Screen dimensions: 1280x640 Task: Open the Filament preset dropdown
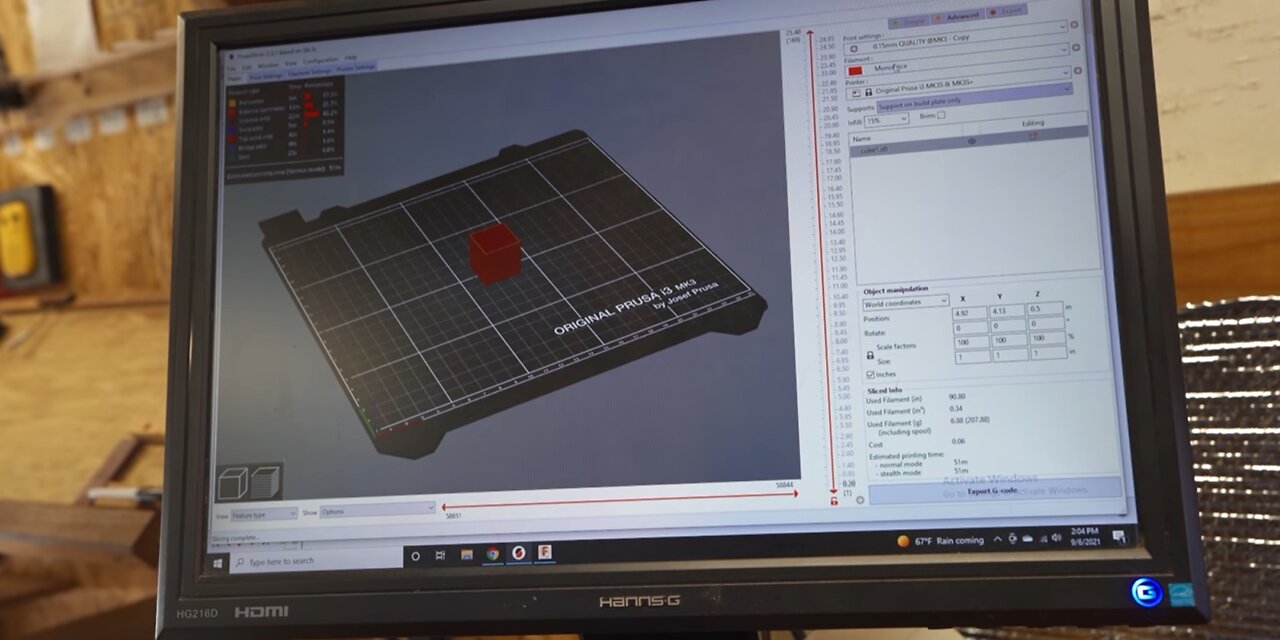(x=958, y=60)
